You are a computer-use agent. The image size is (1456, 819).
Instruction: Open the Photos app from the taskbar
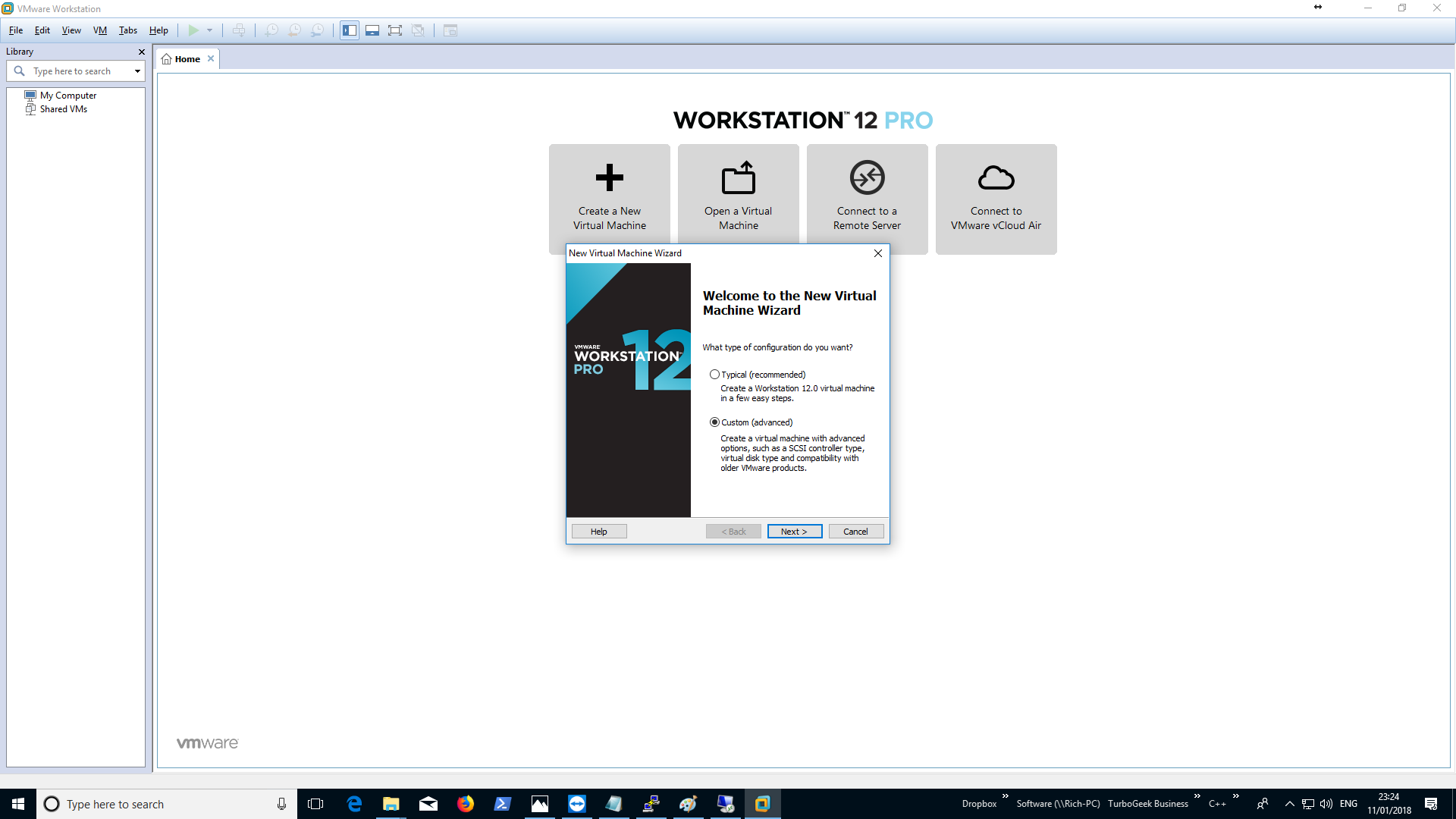(x=540, y=804)
